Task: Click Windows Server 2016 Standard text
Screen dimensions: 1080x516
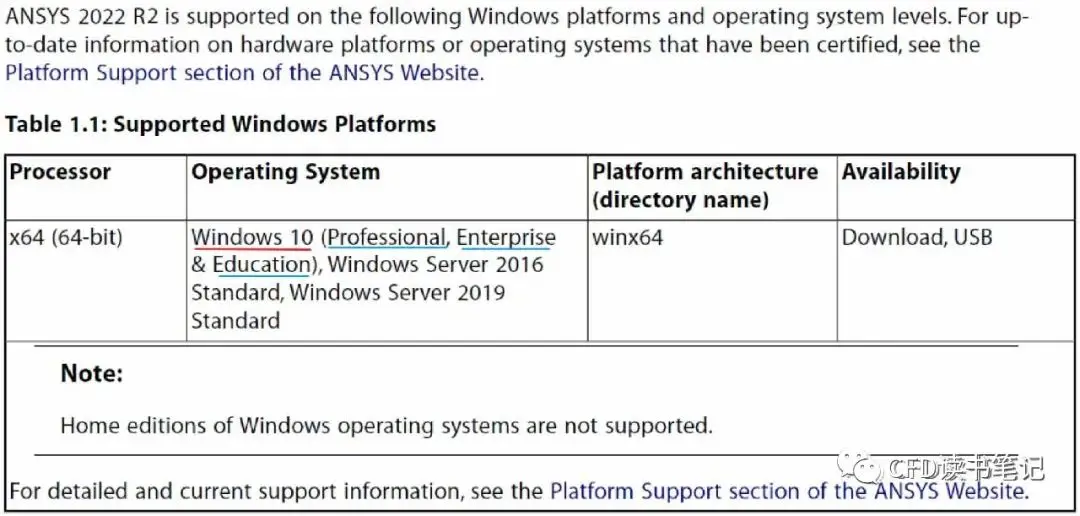Action: [x=366, y=278]
